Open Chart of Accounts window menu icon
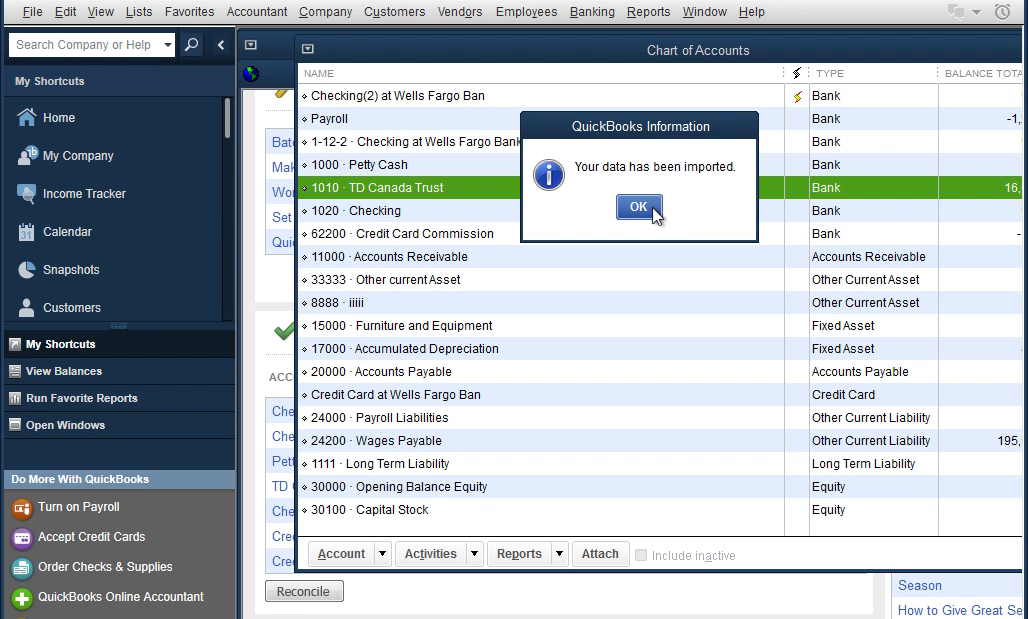This screenshot has height=619, width=1028. pyautogui.click(x=307, y=49)
